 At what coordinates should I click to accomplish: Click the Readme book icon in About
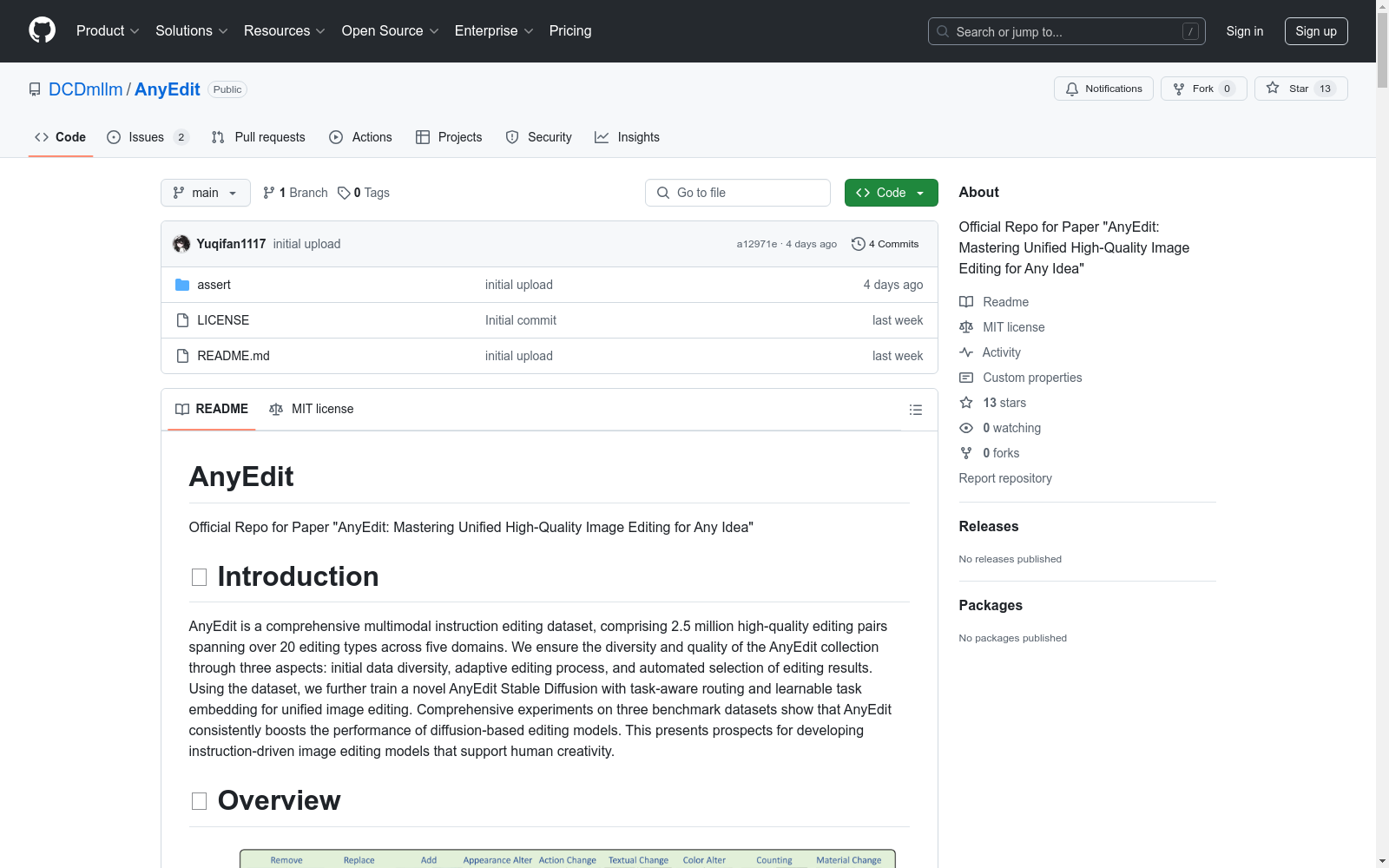[x=966, y=302]
